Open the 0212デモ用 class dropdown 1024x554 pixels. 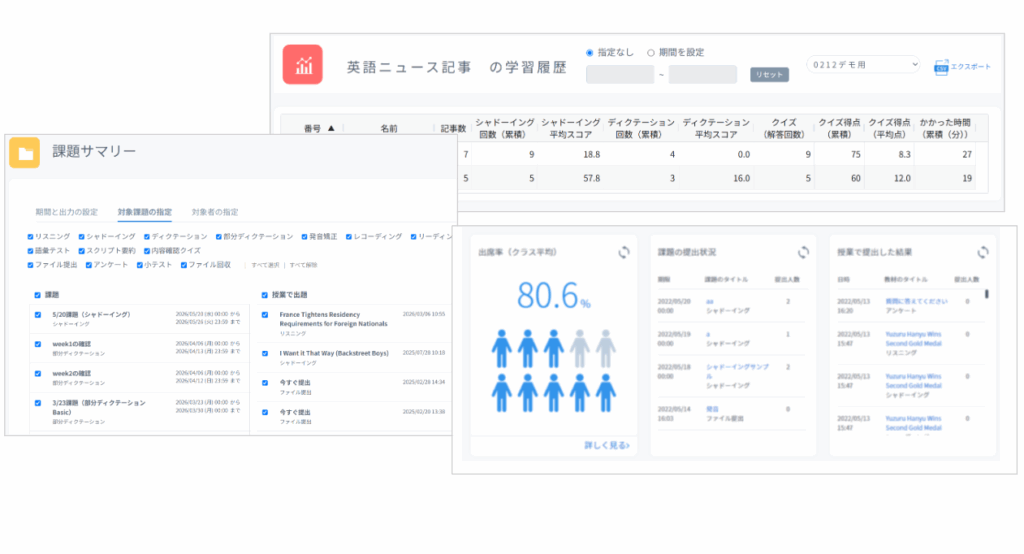tap(863, 65)
